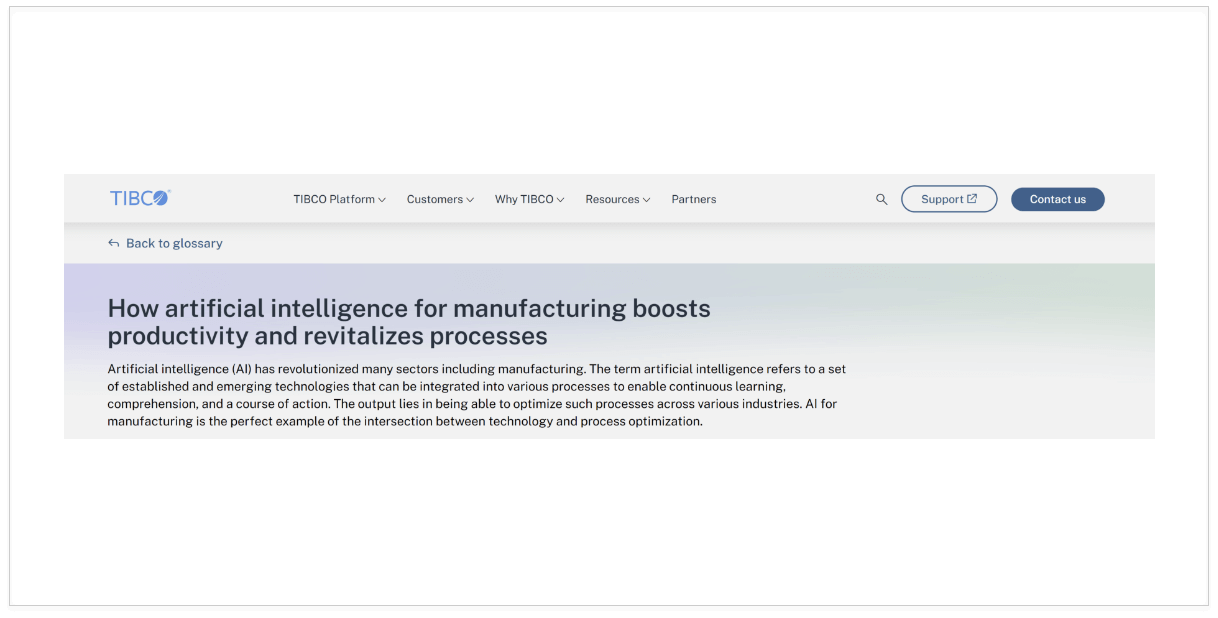Image resolution: width=1218 pixels, height=618 pixels.
Task: Open the Customers menu label
Action: tap(434, 199)
